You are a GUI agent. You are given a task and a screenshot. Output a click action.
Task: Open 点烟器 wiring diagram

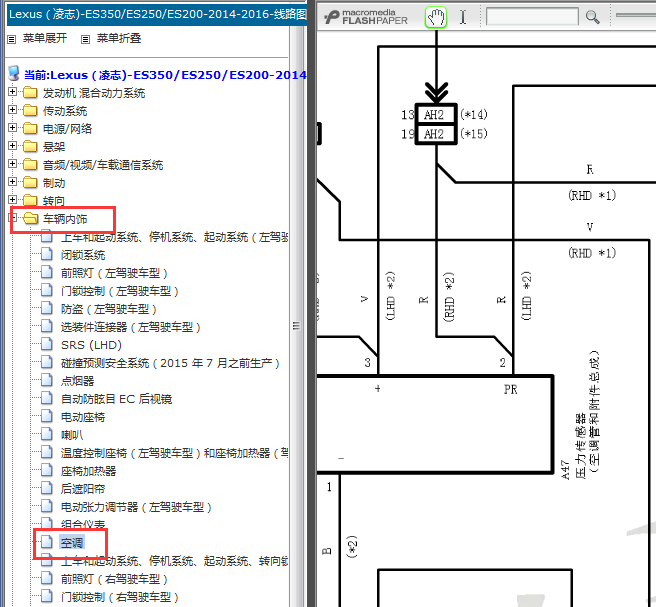point(77,381)
